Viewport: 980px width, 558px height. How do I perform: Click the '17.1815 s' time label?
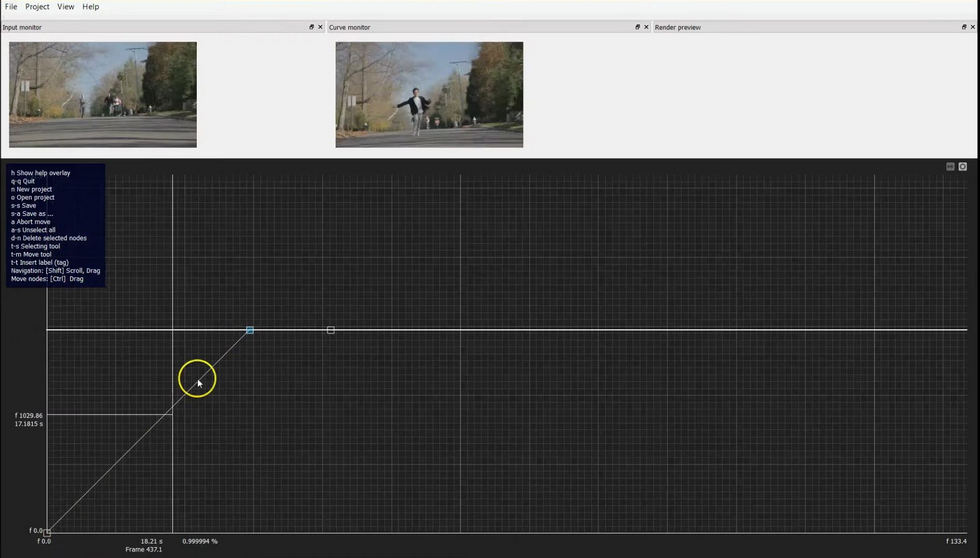[x=29, y=424]
